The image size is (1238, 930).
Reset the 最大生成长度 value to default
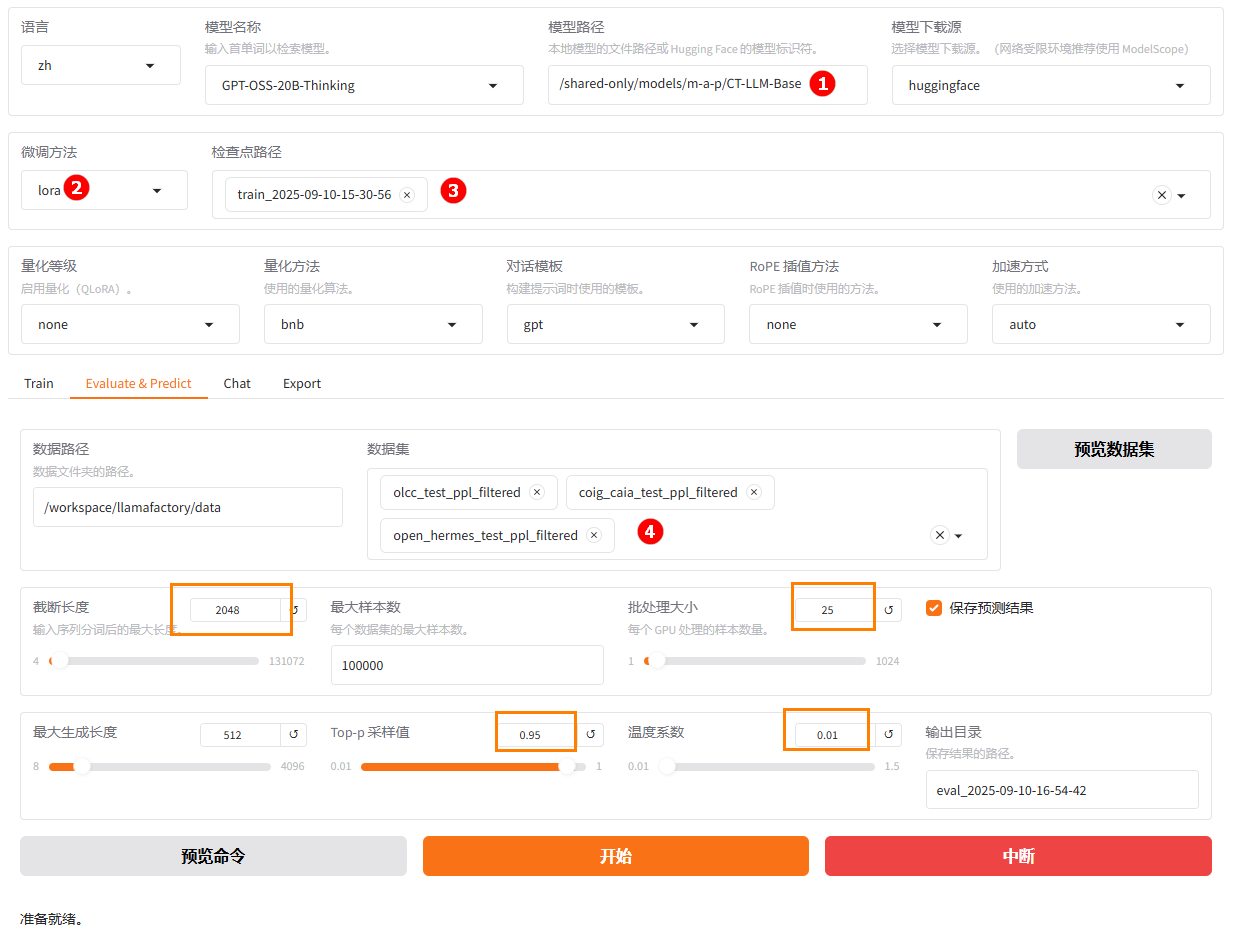coord(294,734)
